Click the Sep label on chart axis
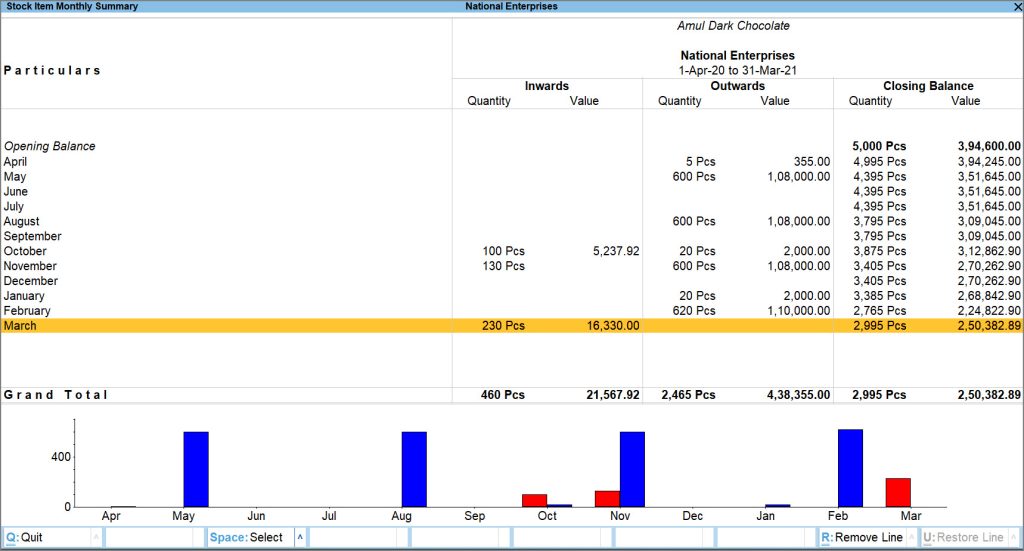The width and height of the screenshot is (1024, 551). click(475, 516)
